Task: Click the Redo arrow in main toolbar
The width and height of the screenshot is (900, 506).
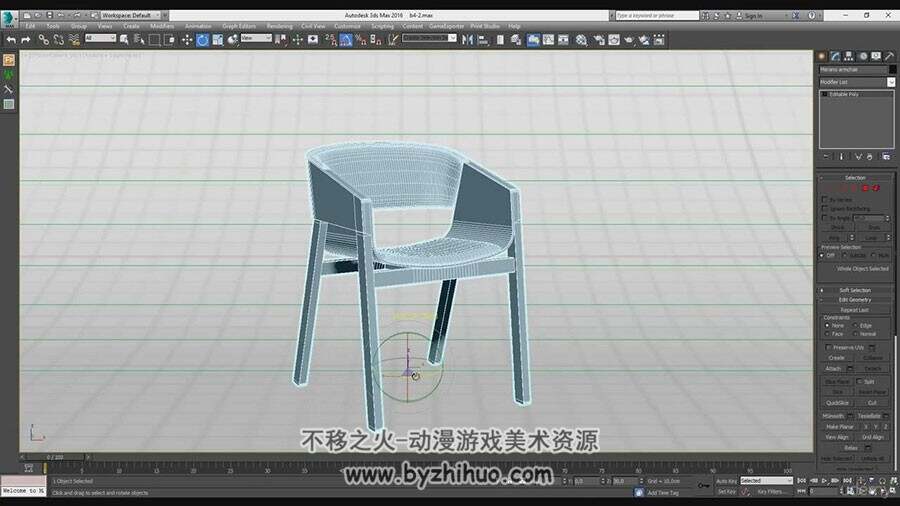Action: coord(26,40)
